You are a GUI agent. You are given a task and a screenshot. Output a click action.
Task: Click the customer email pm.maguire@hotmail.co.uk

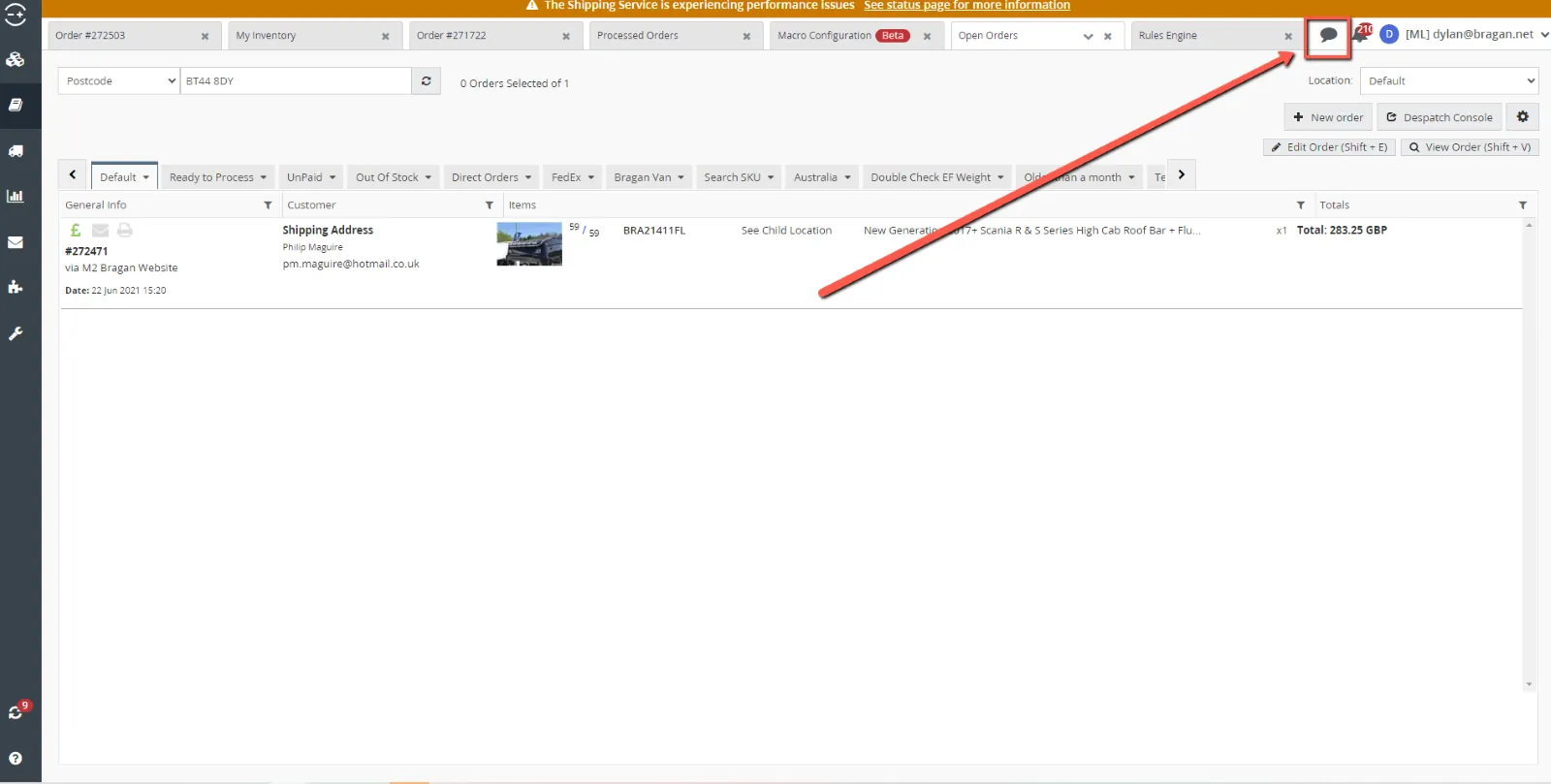point(351,264)
